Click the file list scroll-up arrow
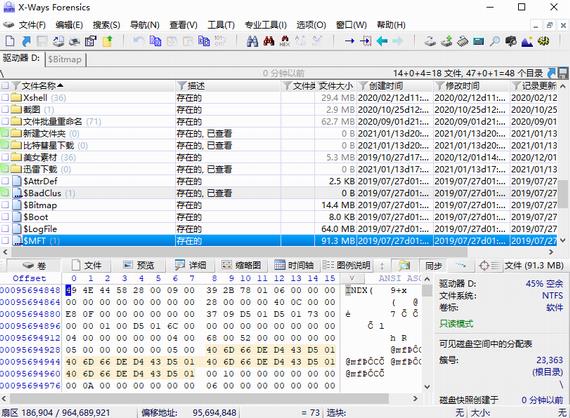 pos(563,86)
